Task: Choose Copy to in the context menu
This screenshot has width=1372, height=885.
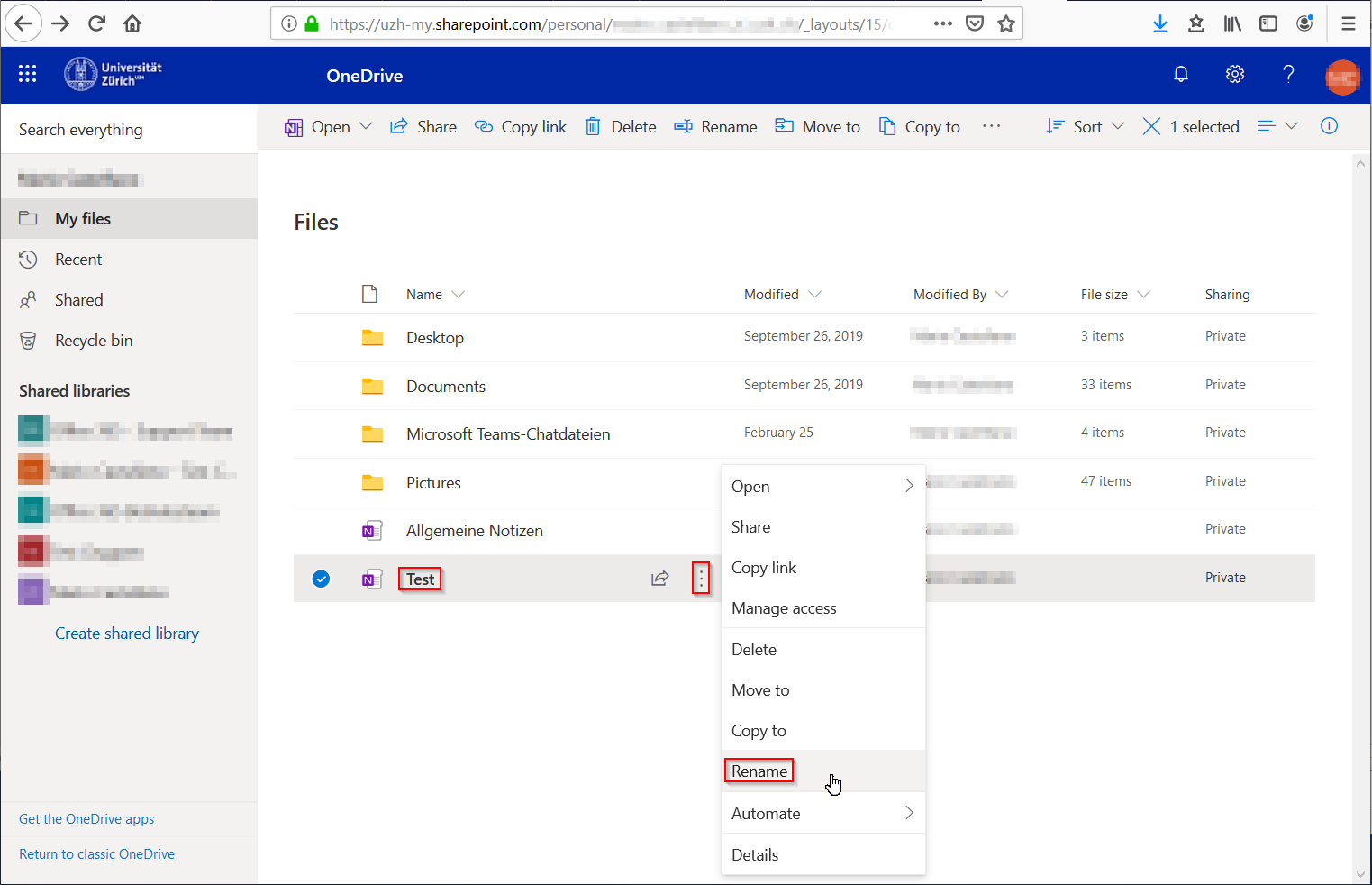Action: coord(823,731)
